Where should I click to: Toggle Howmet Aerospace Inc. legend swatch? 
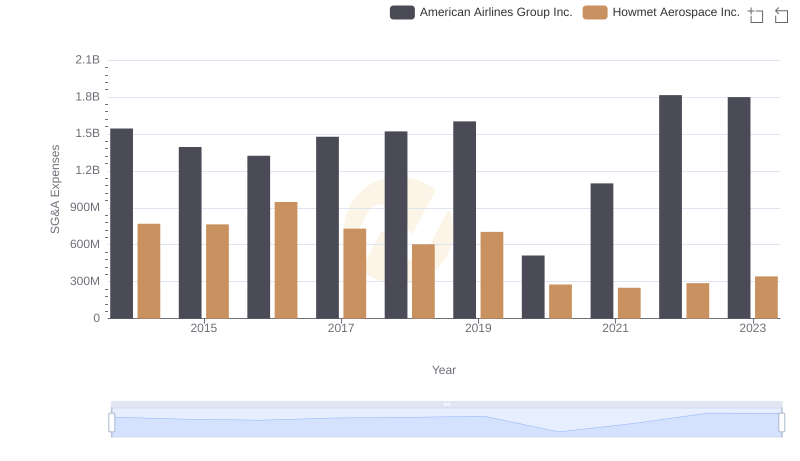(595, 12)
